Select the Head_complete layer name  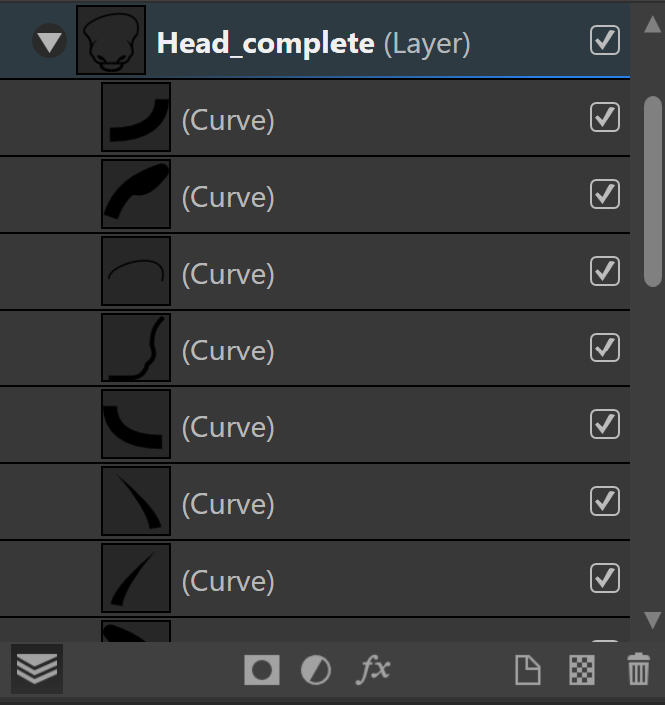click(x=265, y=43)
